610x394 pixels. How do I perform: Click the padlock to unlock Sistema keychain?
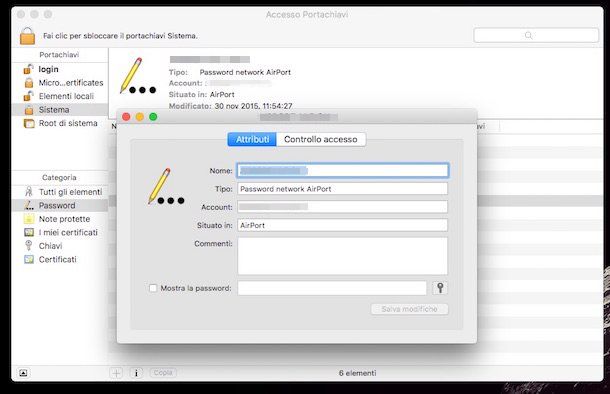(27, 36)
